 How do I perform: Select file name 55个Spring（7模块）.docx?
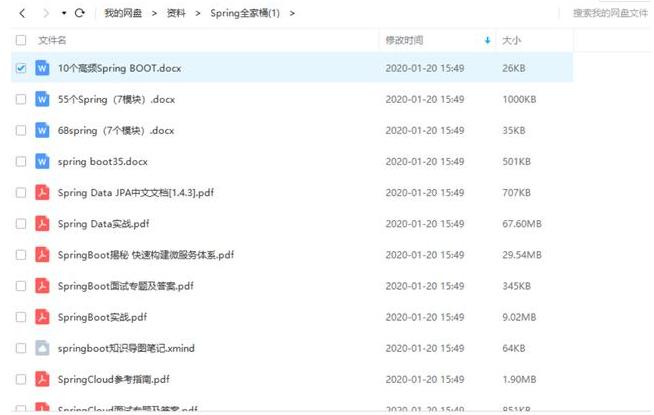tap(116, 100)
